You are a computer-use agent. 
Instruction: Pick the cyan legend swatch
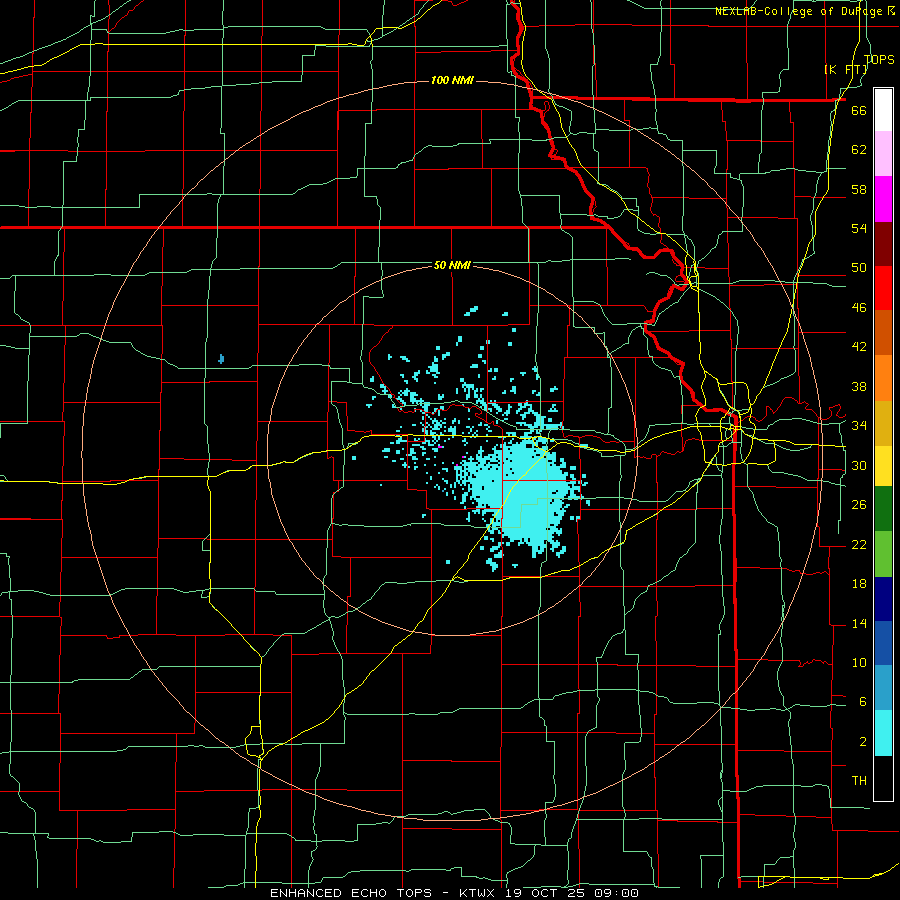(x=883, y=733)
